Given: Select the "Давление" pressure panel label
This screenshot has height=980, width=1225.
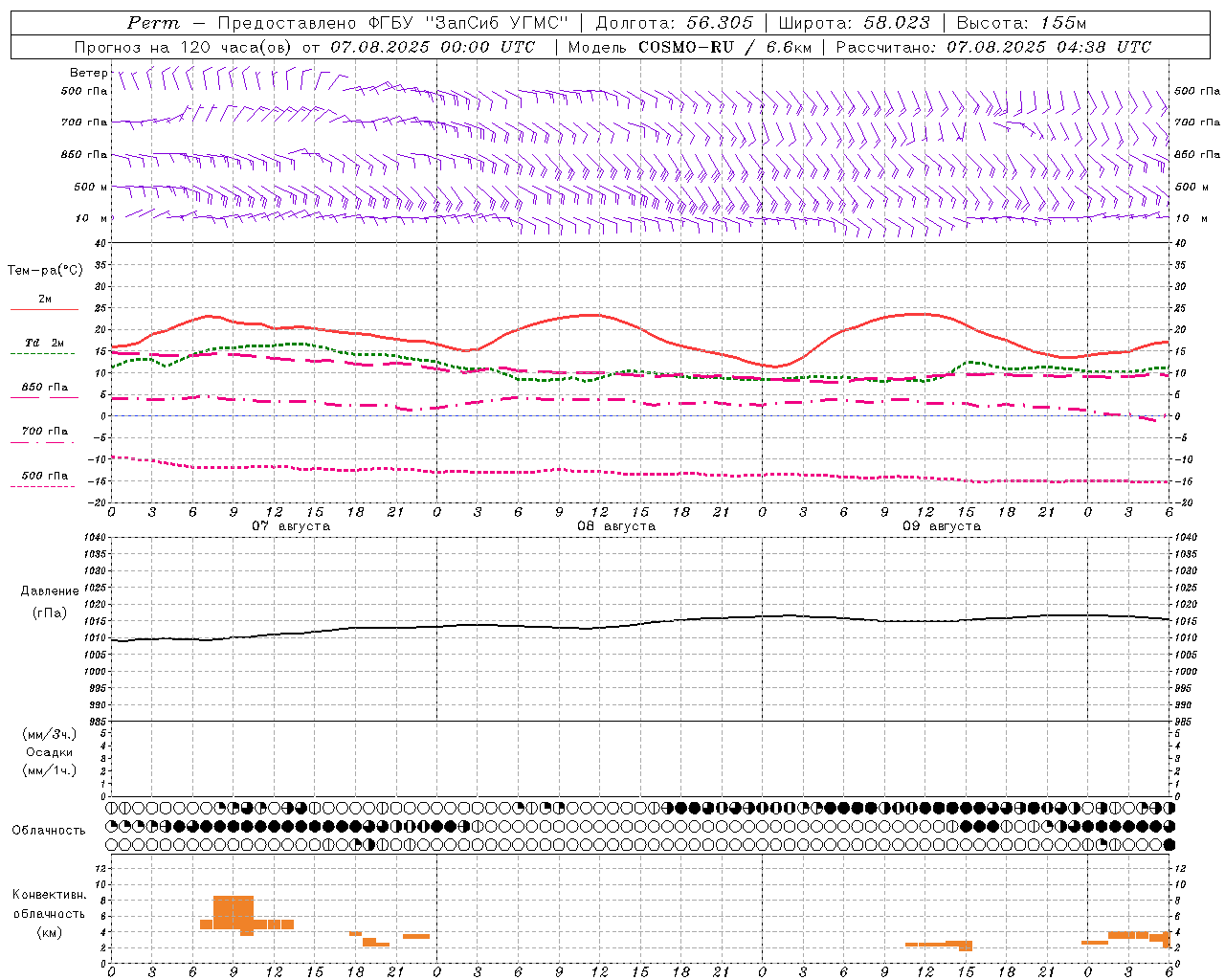Looking at the screenshot, I should (50, 591).
